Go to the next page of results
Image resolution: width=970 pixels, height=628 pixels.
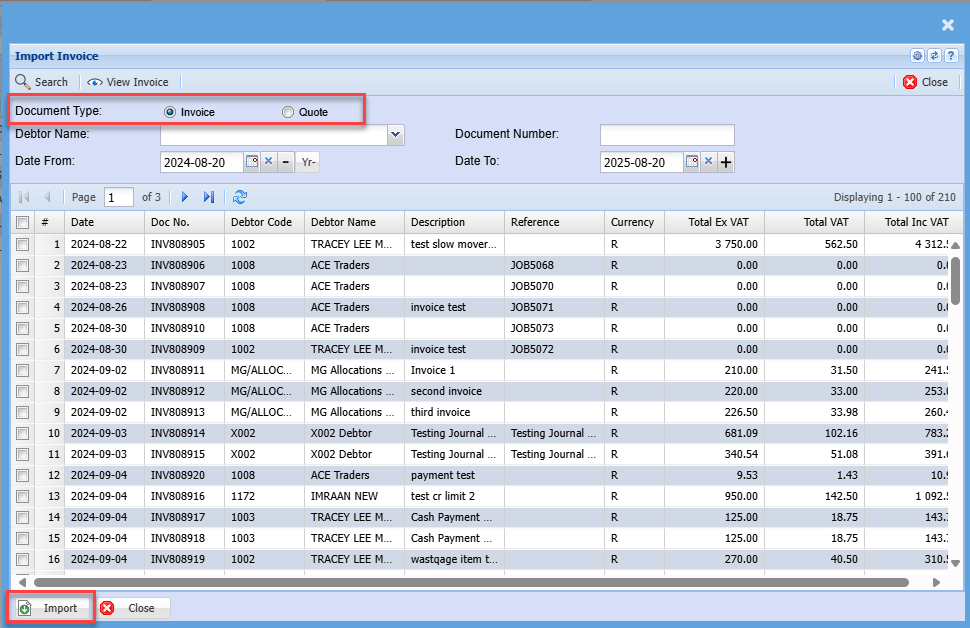pos(185,197)
